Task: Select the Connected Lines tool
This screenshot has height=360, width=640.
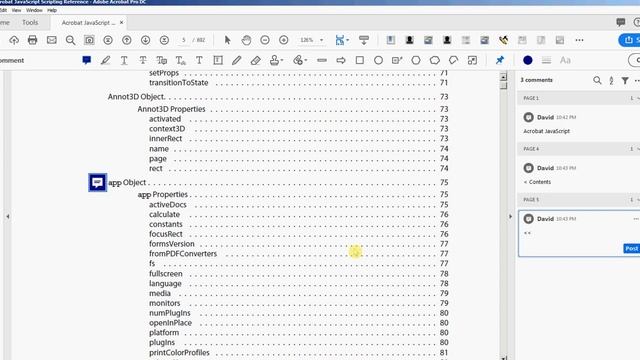Action: tap(453, 60)
